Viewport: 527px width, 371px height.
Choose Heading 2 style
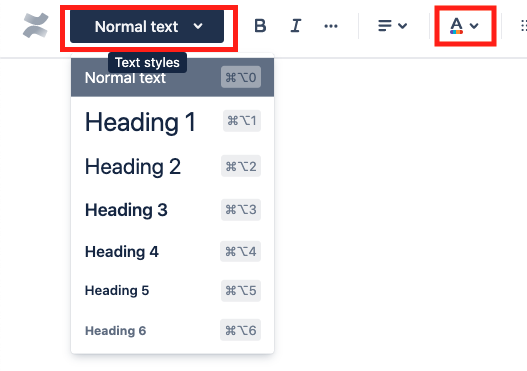coord(172,166)
